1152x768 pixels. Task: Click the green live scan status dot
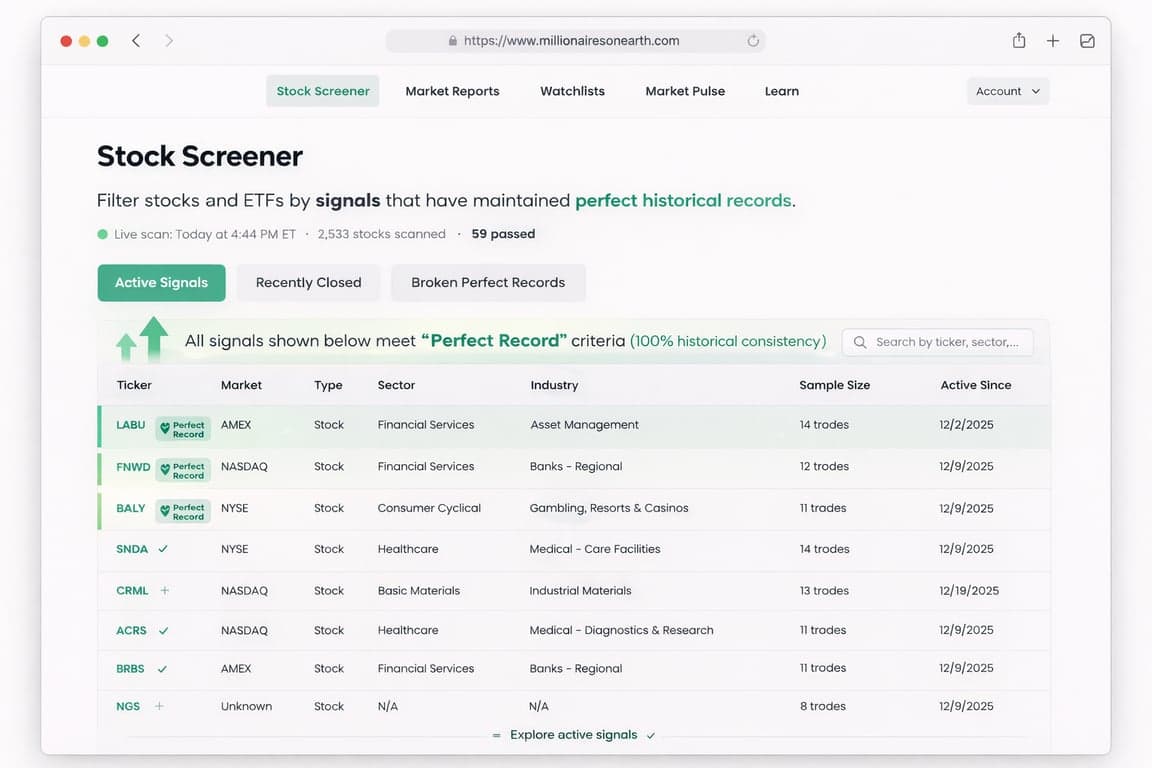[x=101, y=233]
